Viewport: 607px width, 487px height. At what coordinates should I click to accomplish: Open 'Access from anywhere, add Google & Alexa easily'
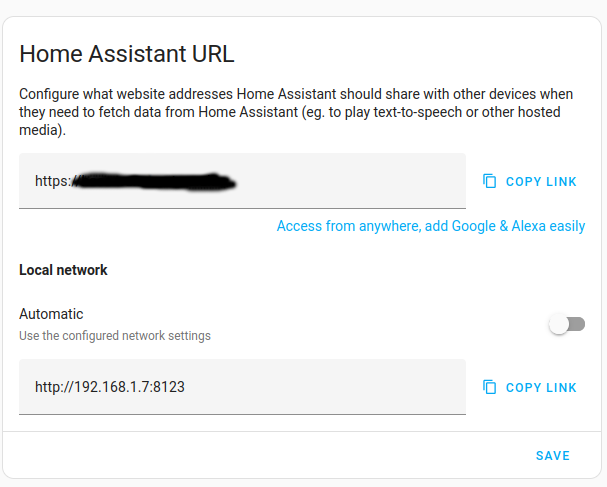431,226
